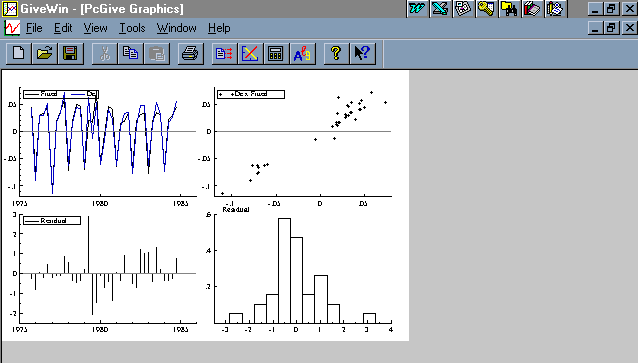The height and width of the screenshot is (363, 638).
Task: Open the Algebra editor icon
Action: [302, 53]
